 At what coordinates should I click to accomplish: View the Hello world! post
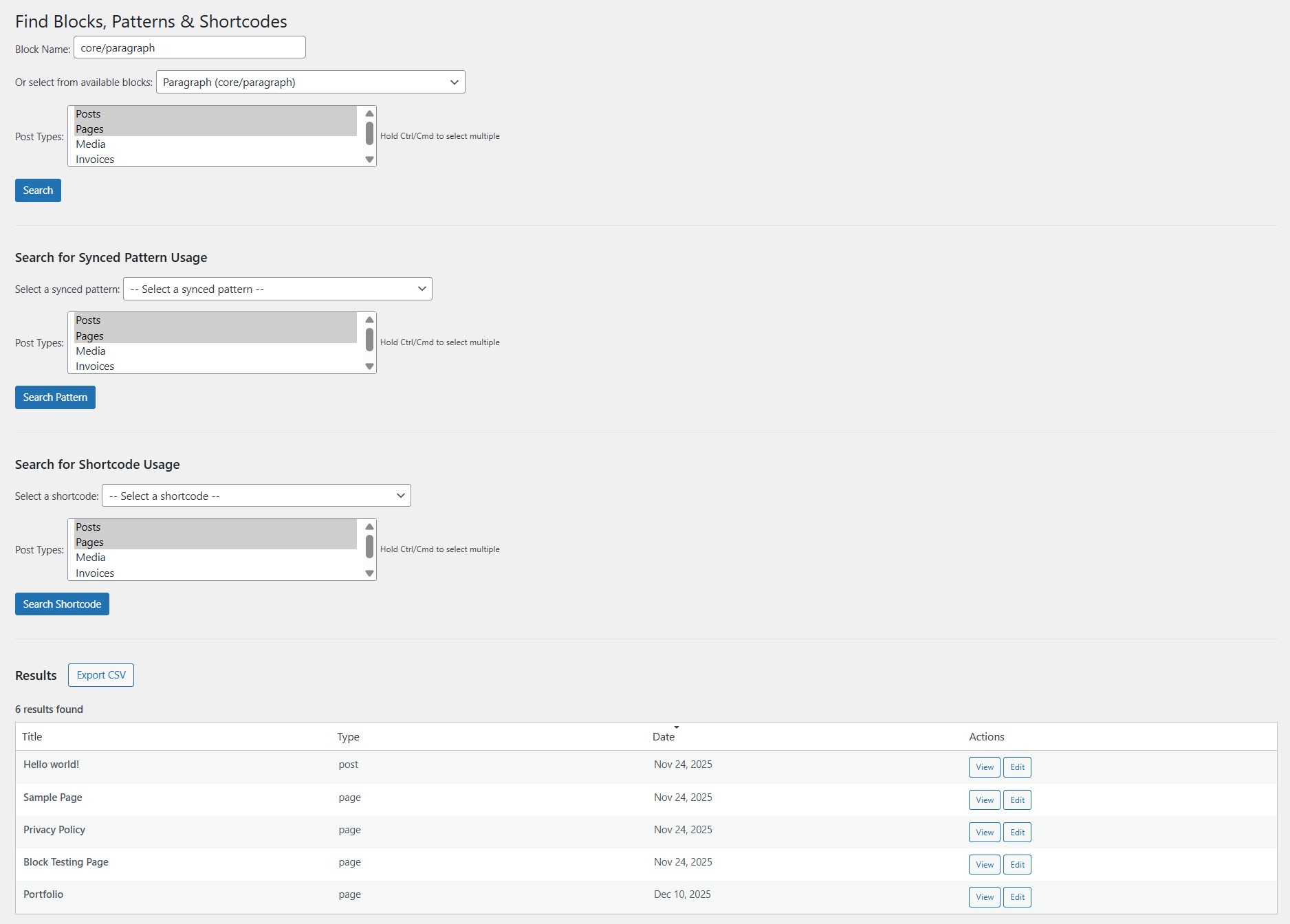click(985, 767)
